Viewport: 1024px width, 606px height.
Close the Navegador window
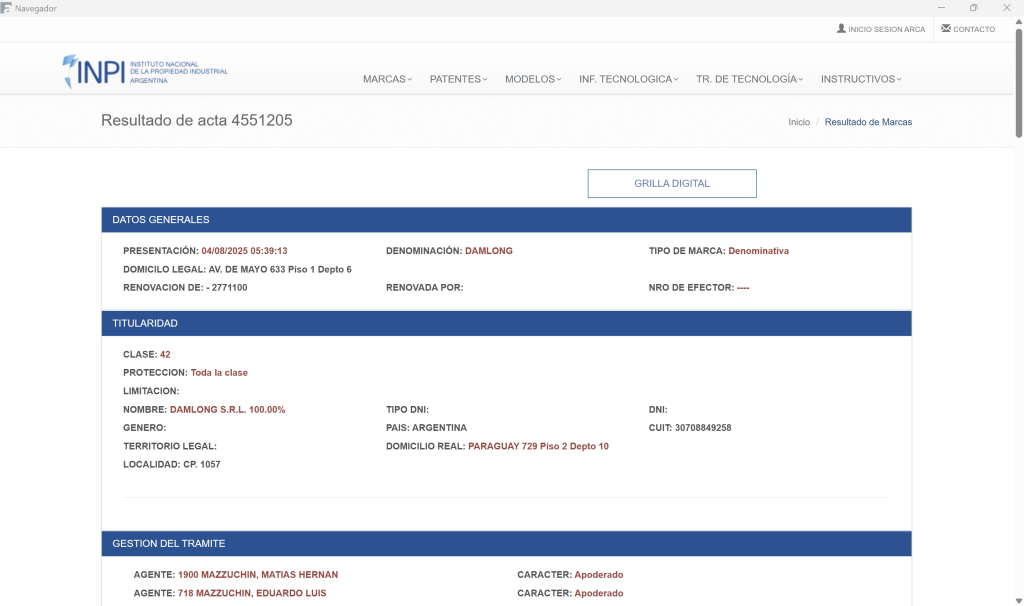[x=1006, y=8]
